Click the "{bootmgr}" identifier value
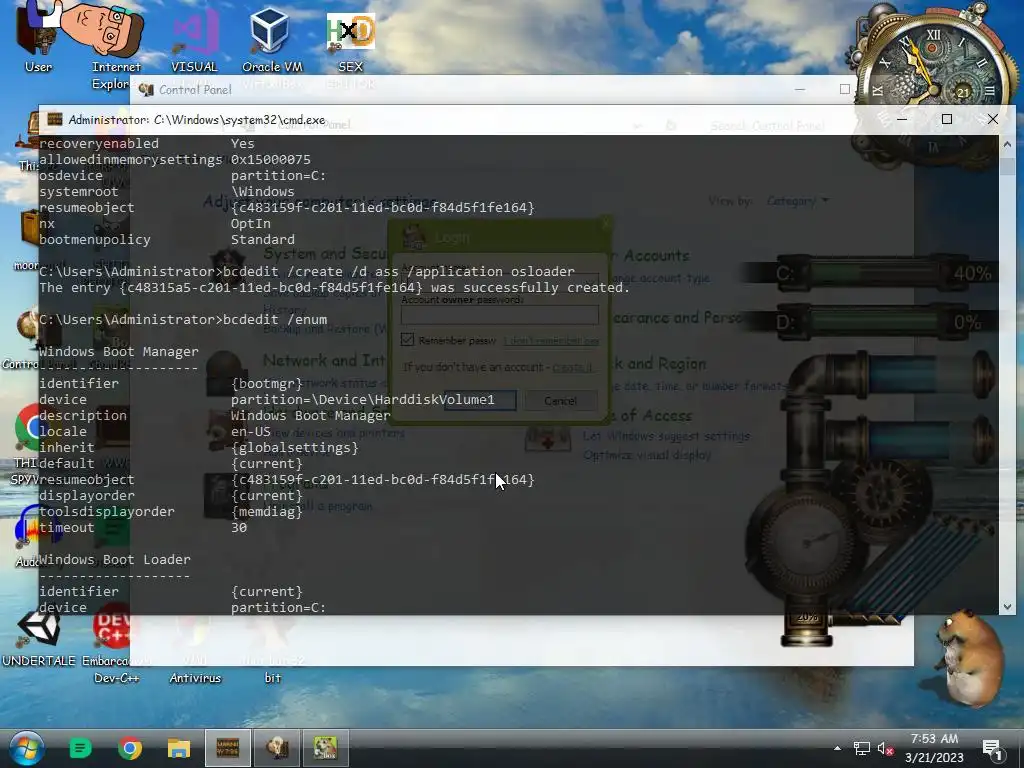 267,383
